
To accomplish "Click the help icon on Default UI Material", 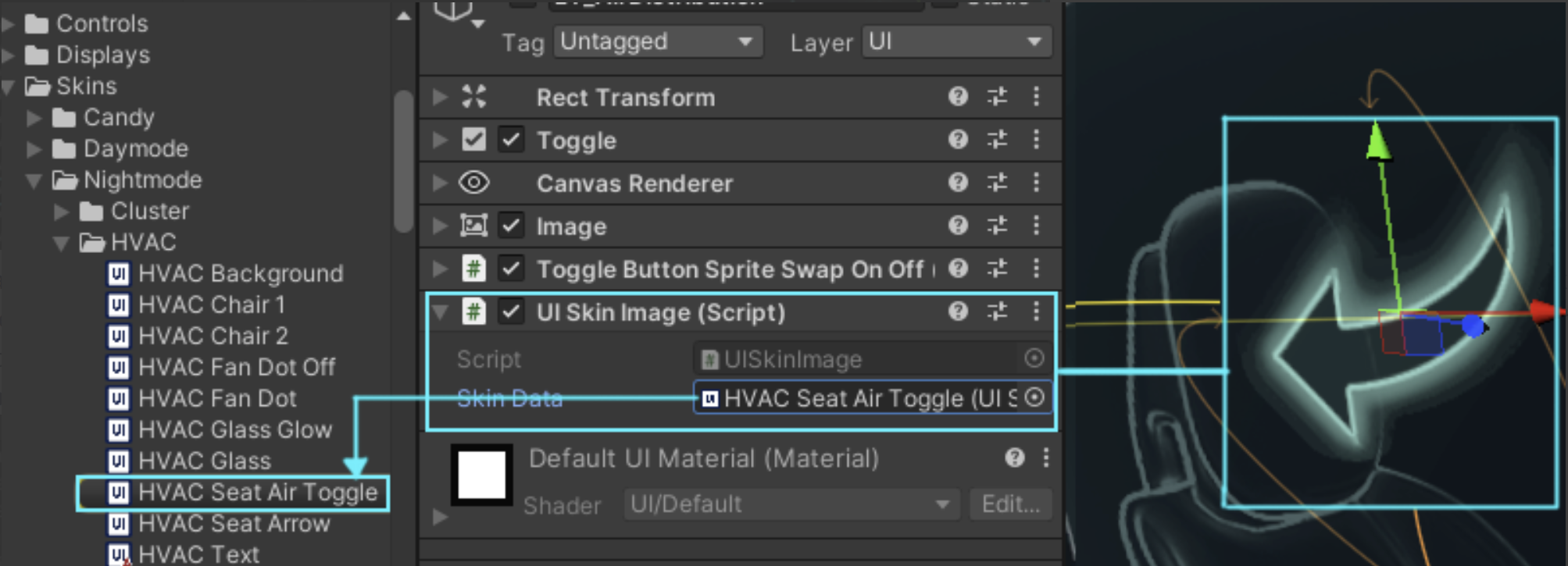I will (x=1013, y=458).
